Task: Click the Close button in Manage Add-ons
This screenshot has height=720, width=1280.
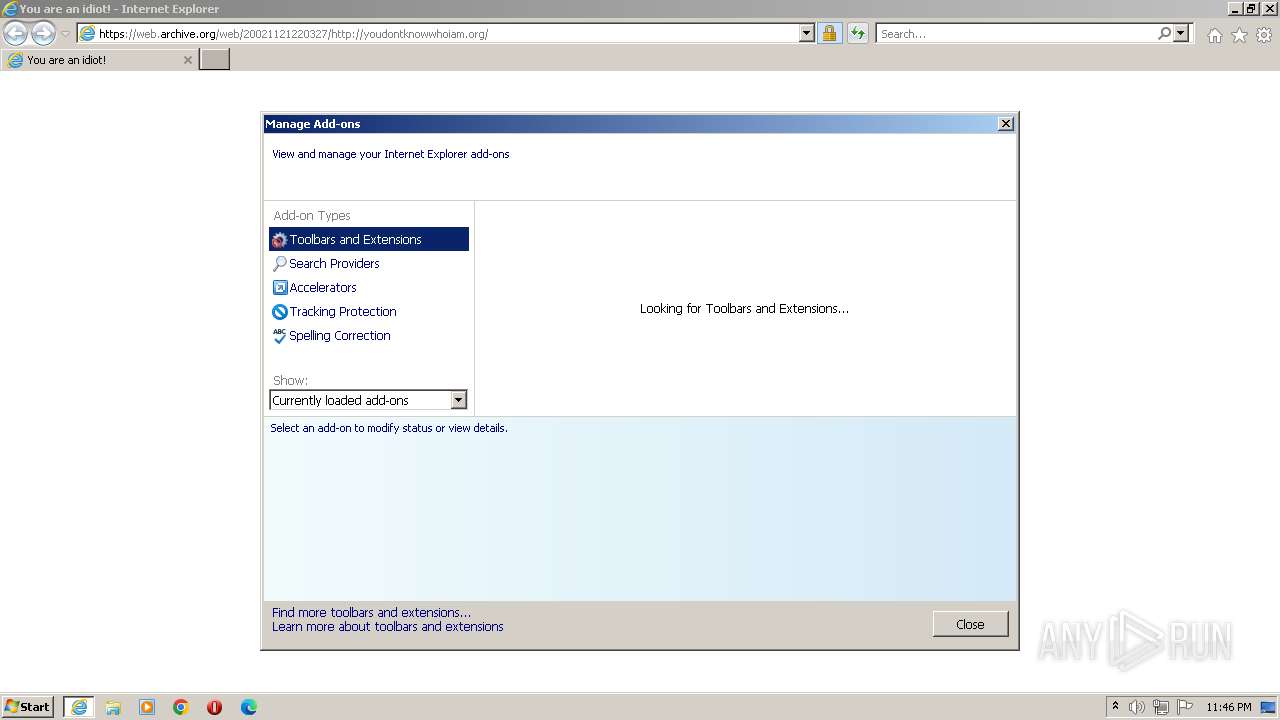Action: [x=970, y=624]
